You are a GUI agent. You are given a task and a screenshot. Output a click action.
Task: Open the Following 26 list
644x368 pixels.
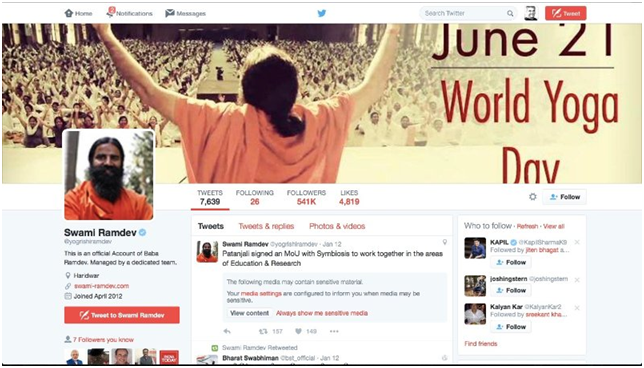click(255, 198)
